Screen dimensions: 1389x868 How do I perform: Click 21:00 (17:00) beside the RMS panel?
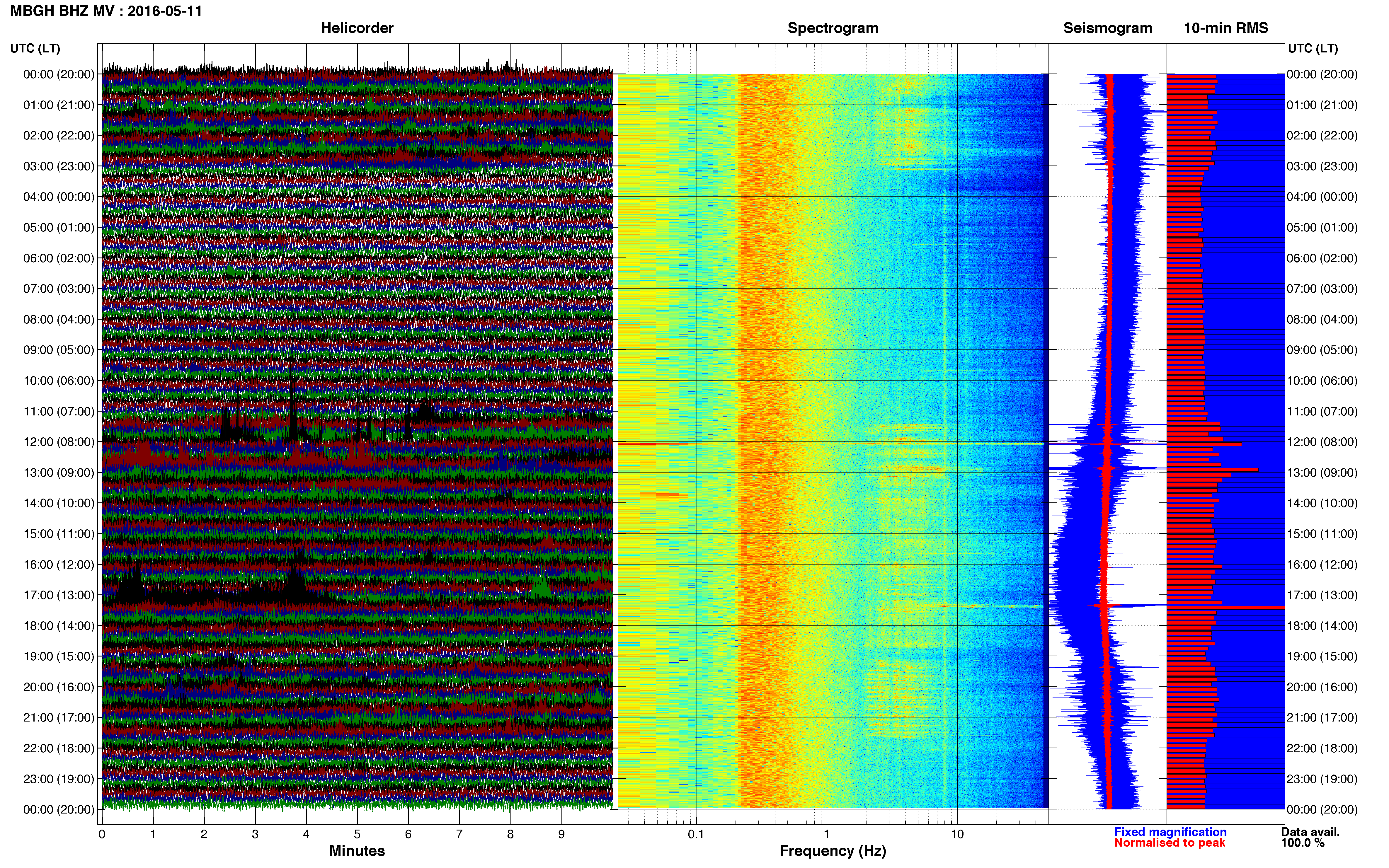[1322, 718]
